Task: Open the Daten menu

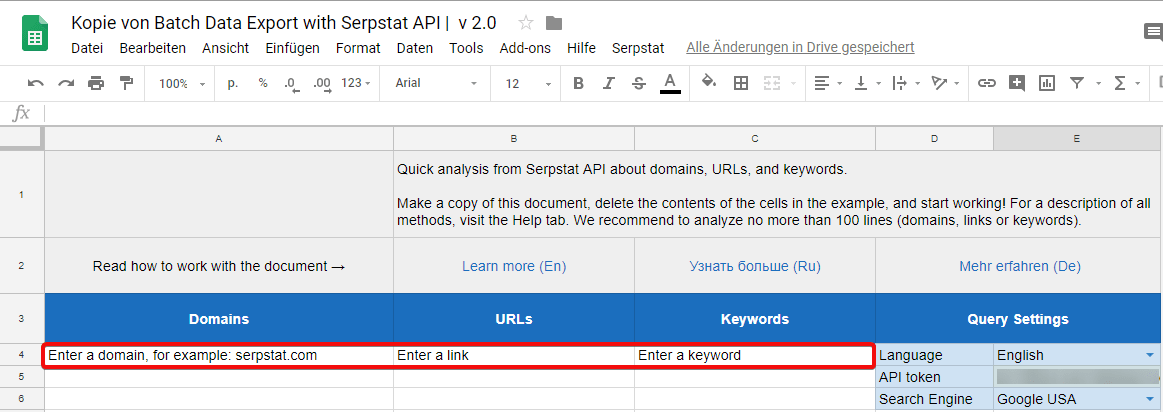Action: click(415, 48)
